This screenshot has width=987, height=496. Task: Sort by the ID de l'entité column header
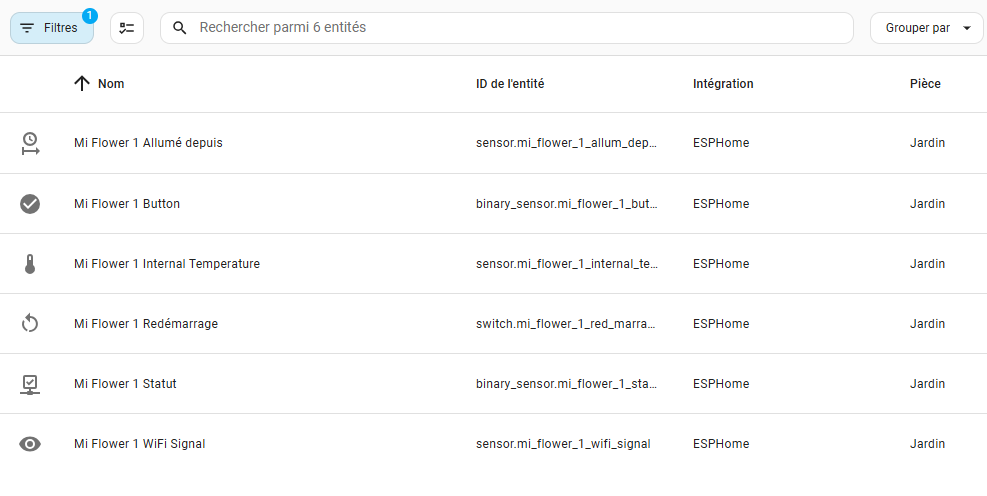[510, 84]
